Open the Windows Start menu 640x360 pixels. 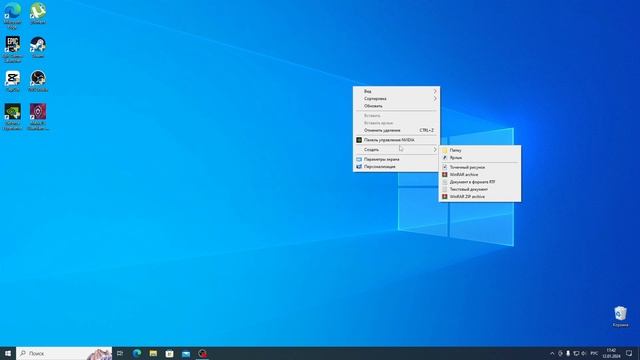pos(8,353)
